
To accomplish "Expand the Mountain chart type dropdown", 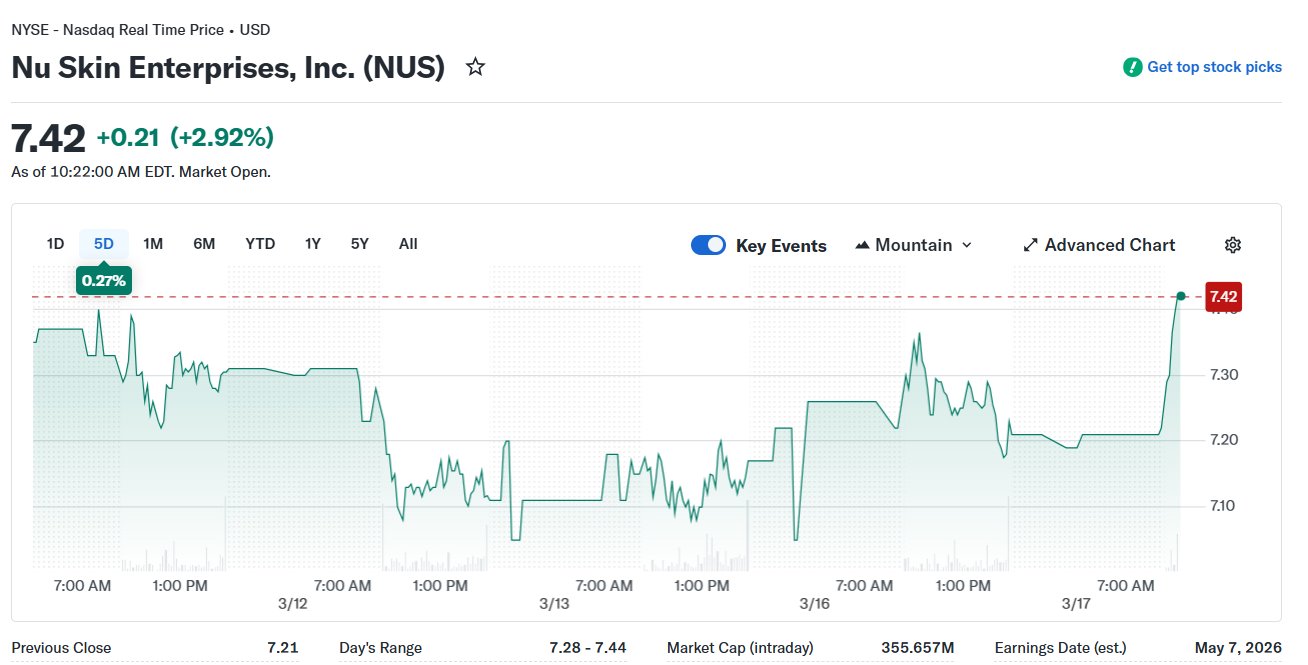I will tap(966, 245).
